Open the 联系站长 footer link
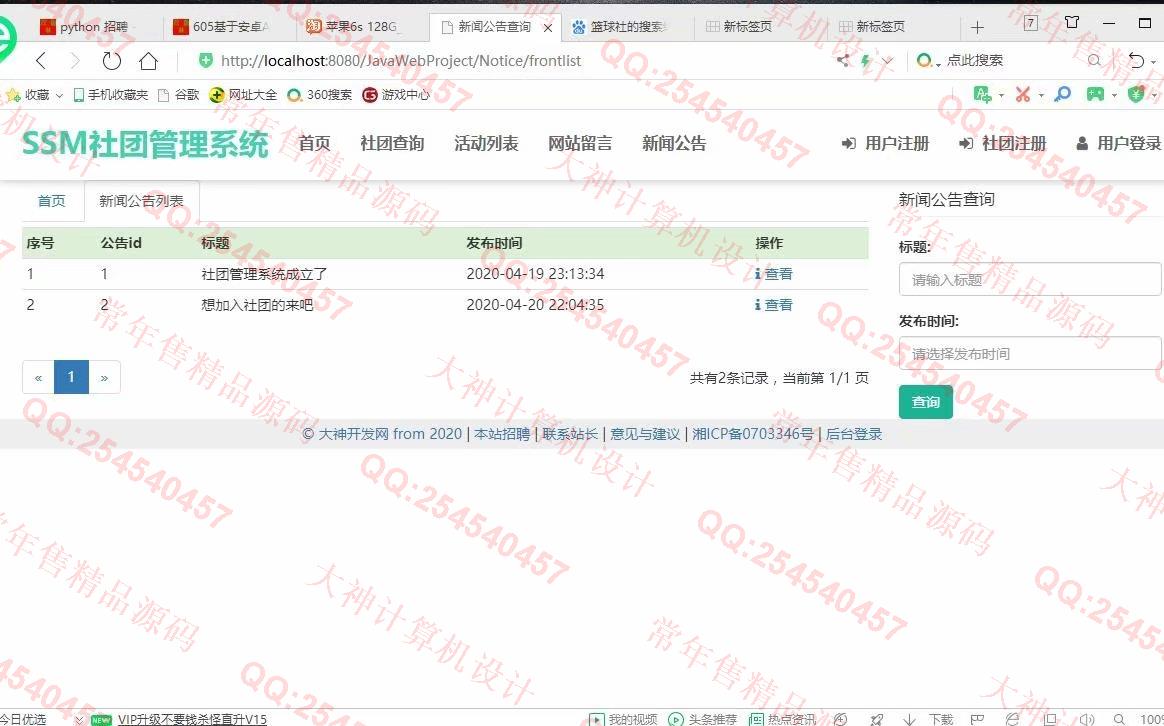 click(570, 434)
